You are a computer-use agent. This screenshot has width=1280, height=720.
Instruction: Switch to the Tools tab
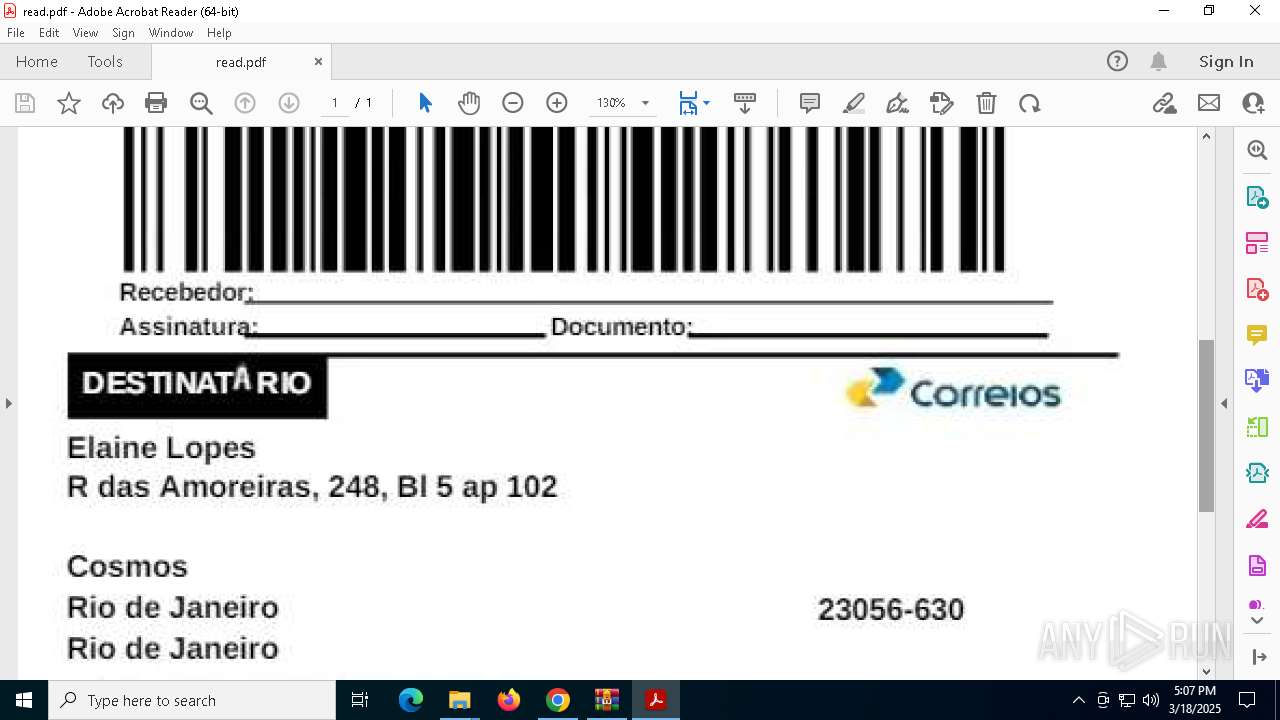point(105,61)
